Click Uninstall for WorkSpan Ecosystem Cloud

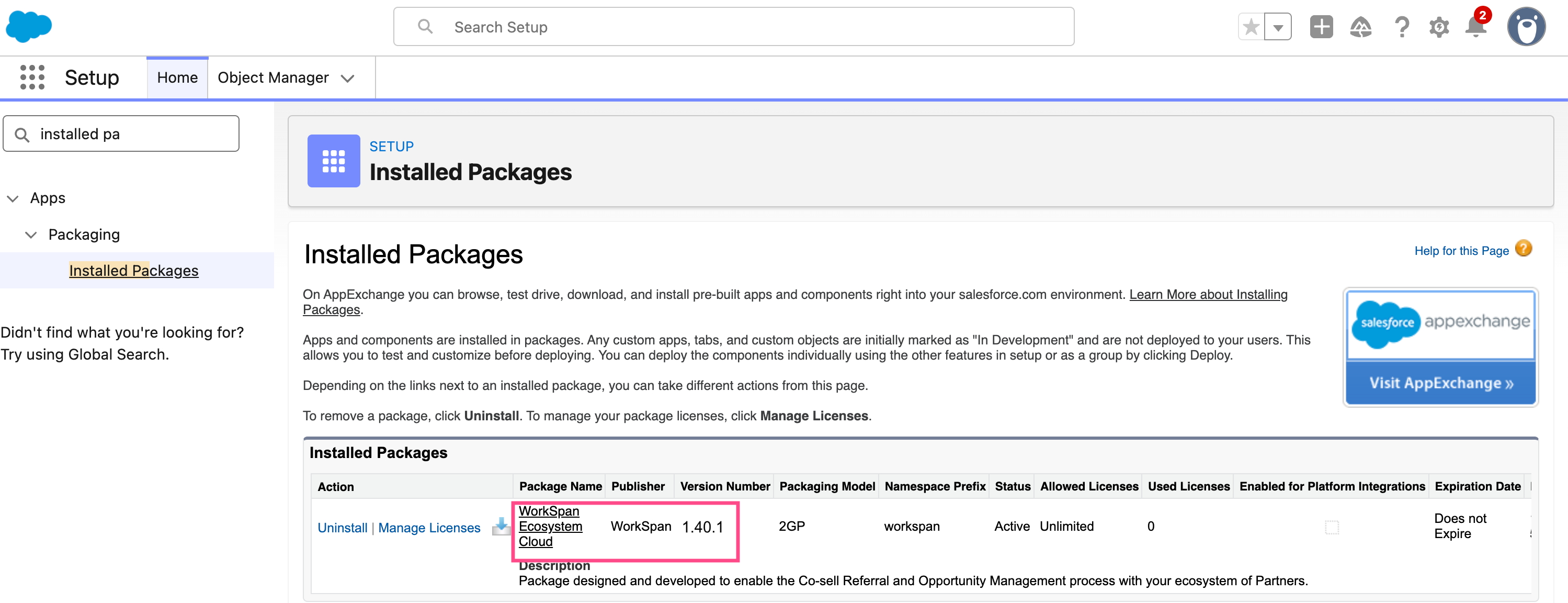click(343, 528)
